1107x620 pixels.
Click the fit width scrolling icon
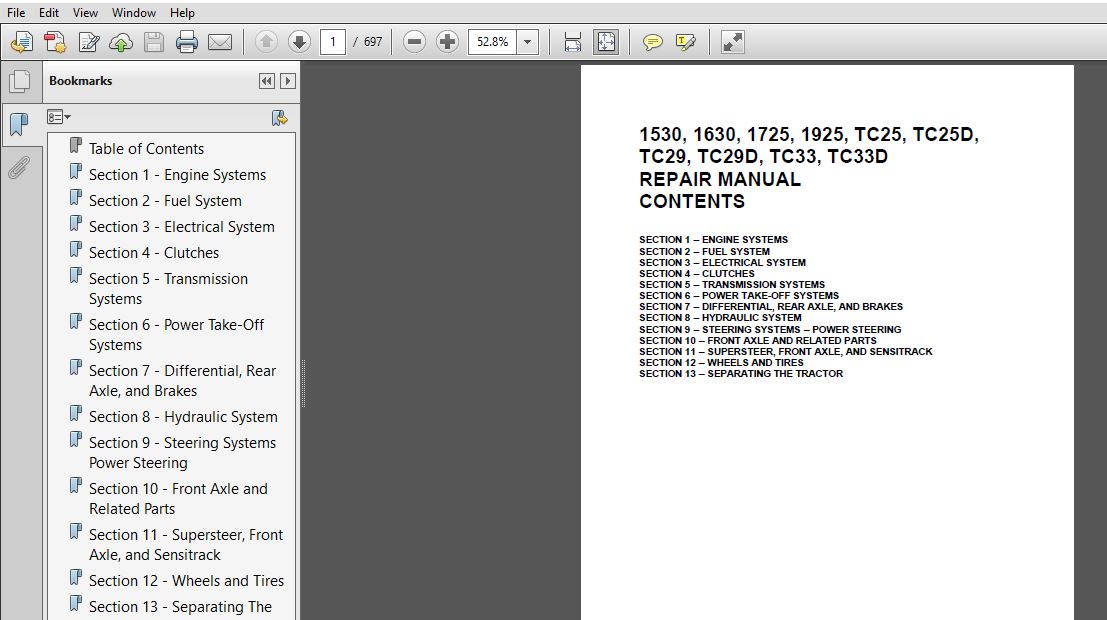tap(573, 42)
